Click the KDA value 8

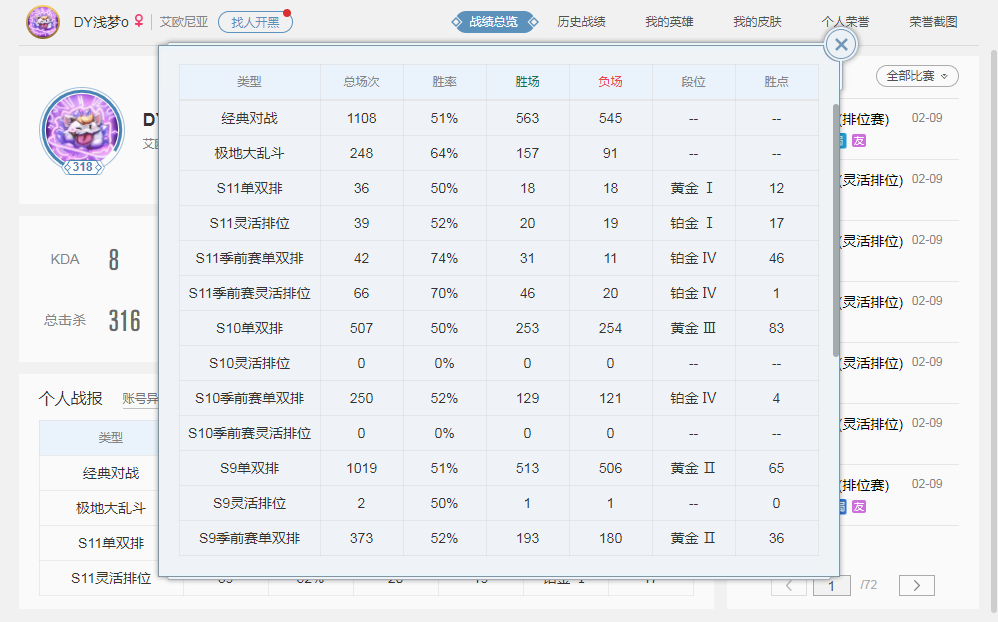click(x=113, y=260)
